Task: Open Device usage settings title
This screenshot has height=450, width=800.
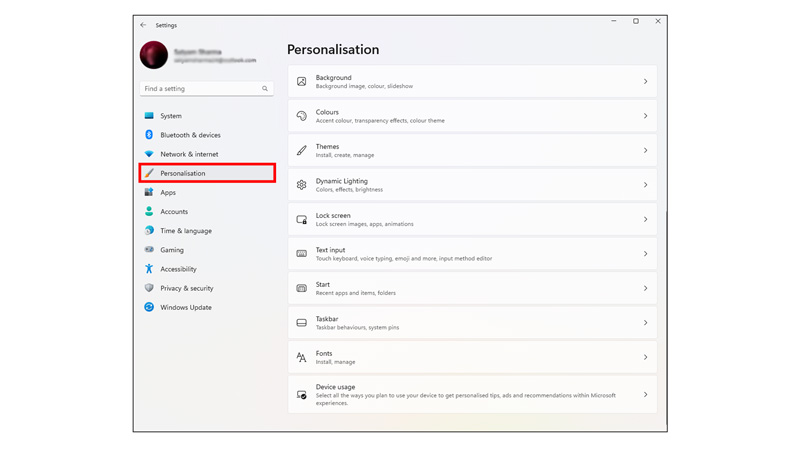Action: click(335, 387)
